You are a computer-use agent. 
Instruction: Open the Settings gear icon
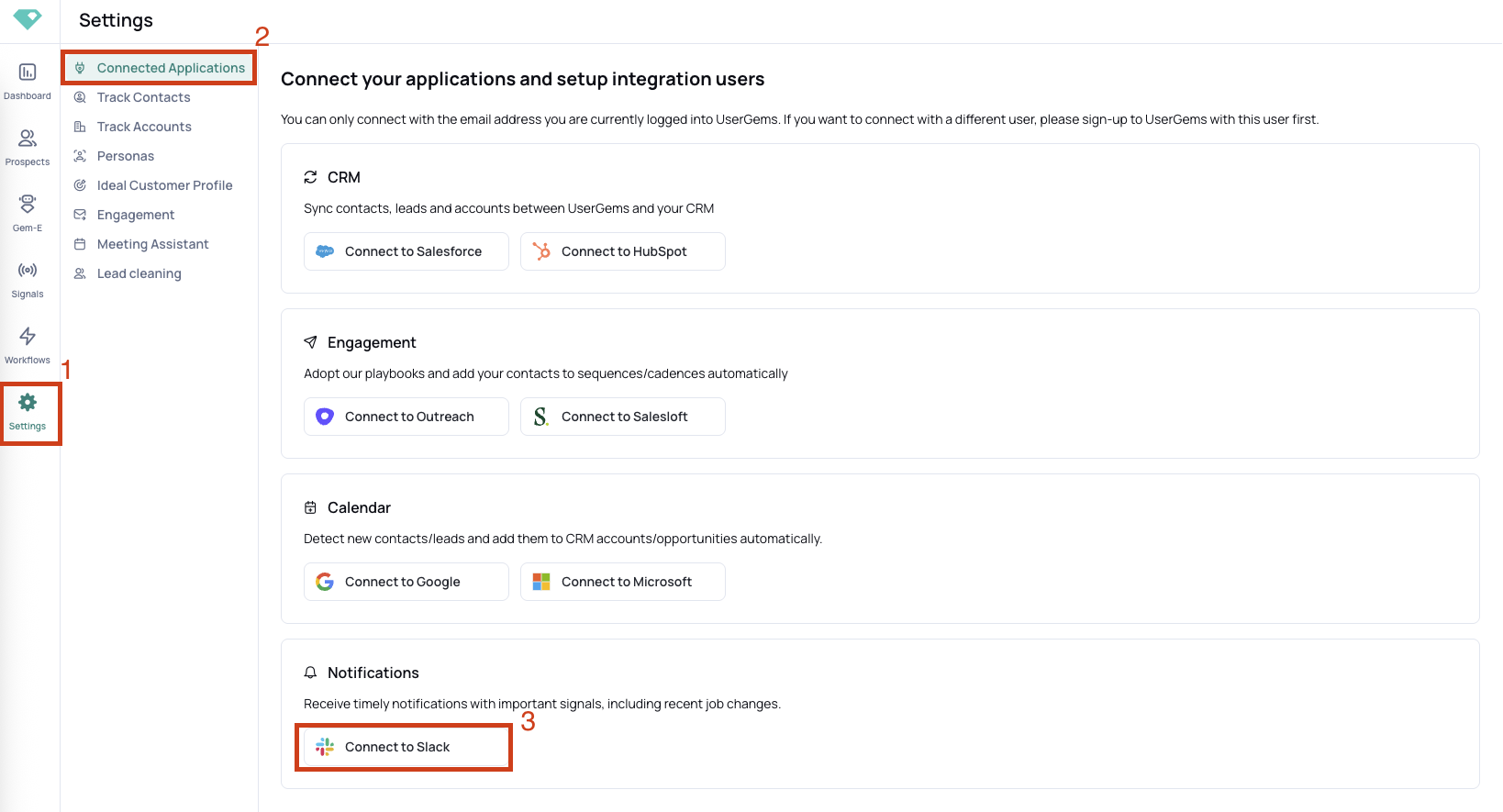28,402
